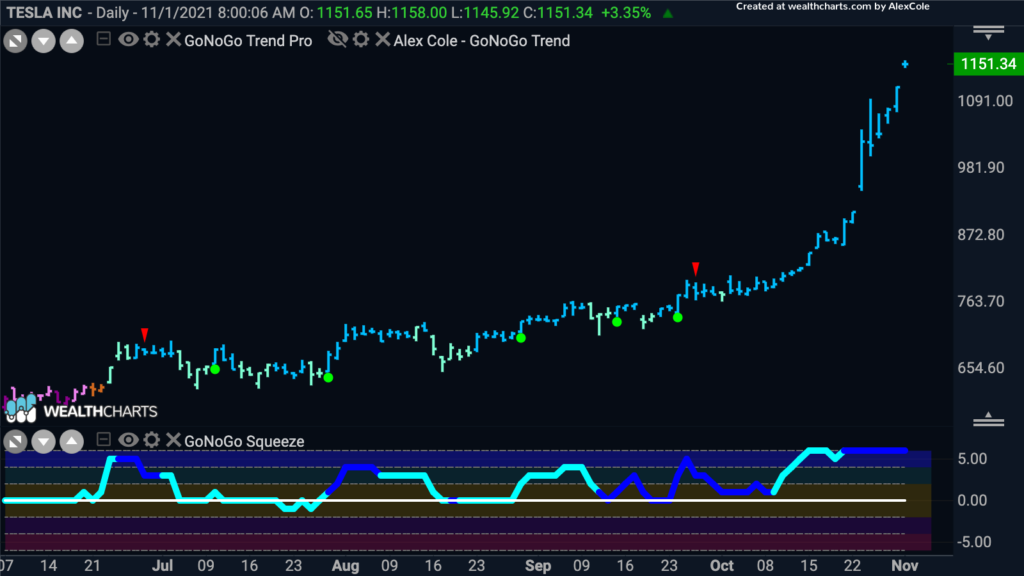Click the 654.60 price axis label
This screenshot has width=1024, height=576.
pyautogui.click(x=981, y=368)
